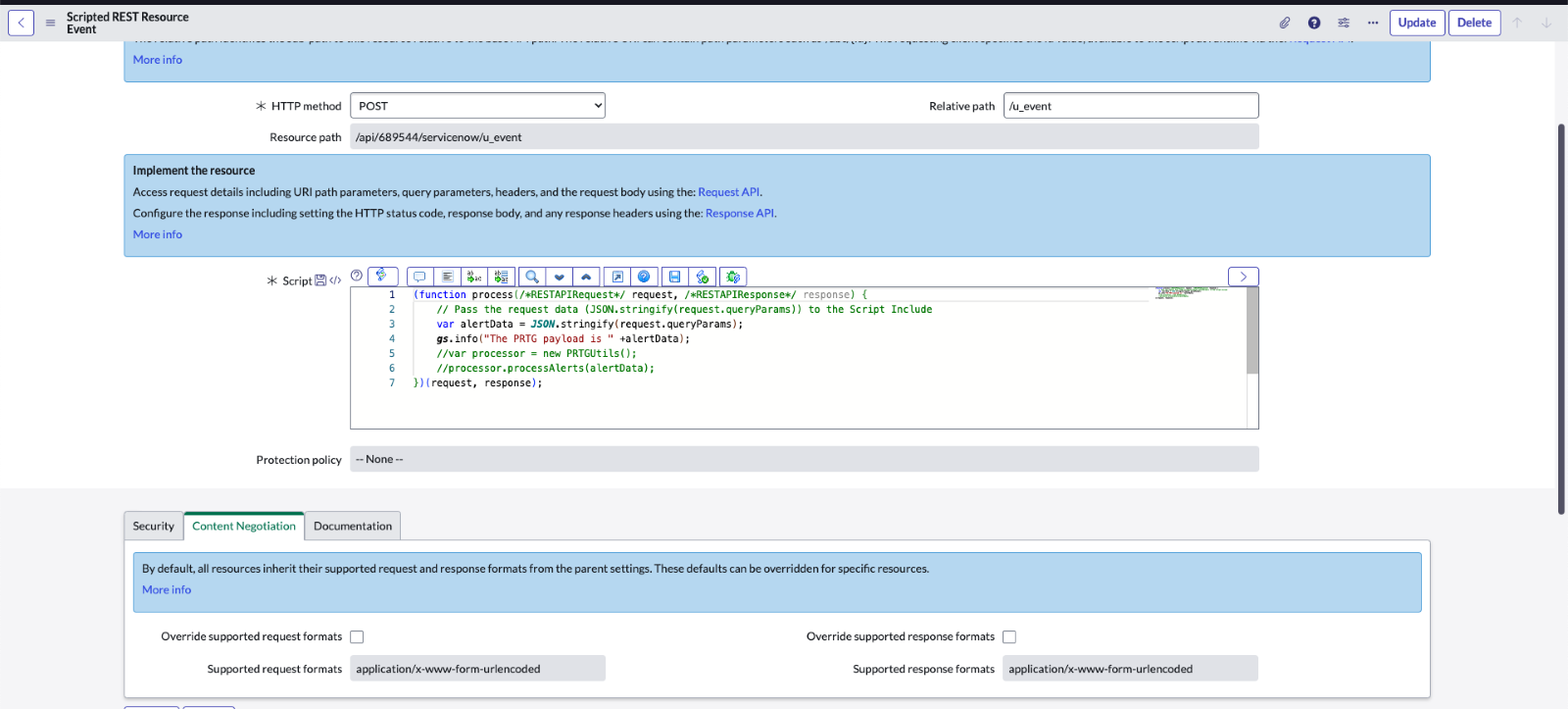Click the replace all icon
The width and height of the screenshot is (1568, 709).
tap(502, 277)
